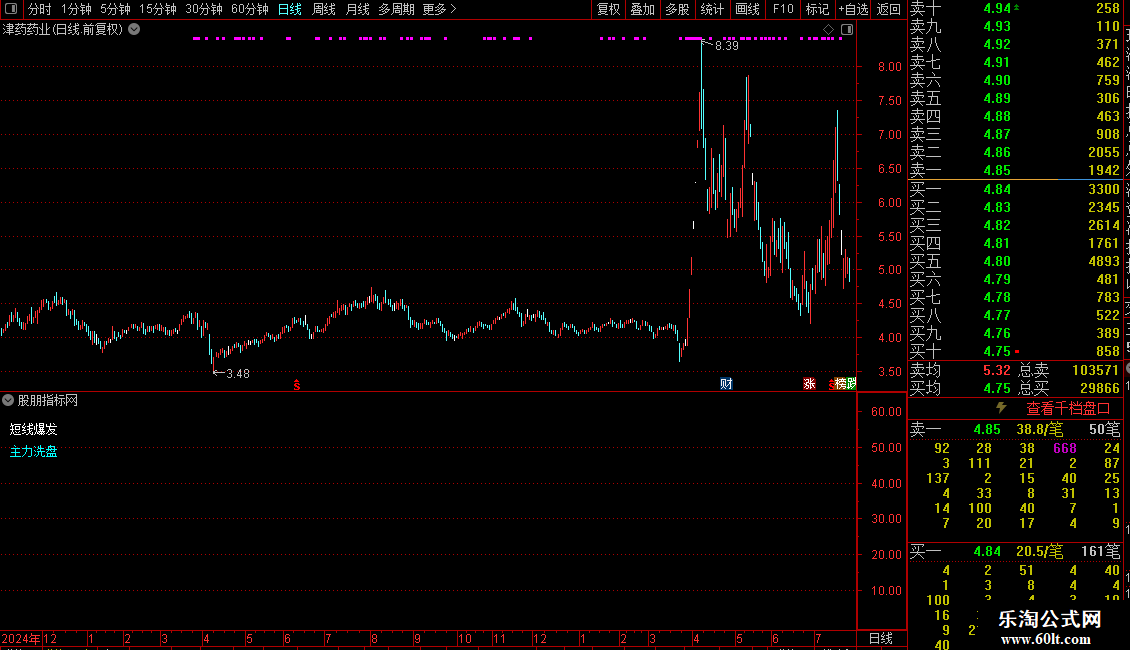Open the 分时 intraday chart
Screen dimensions: 1130x650
[40, 9]
